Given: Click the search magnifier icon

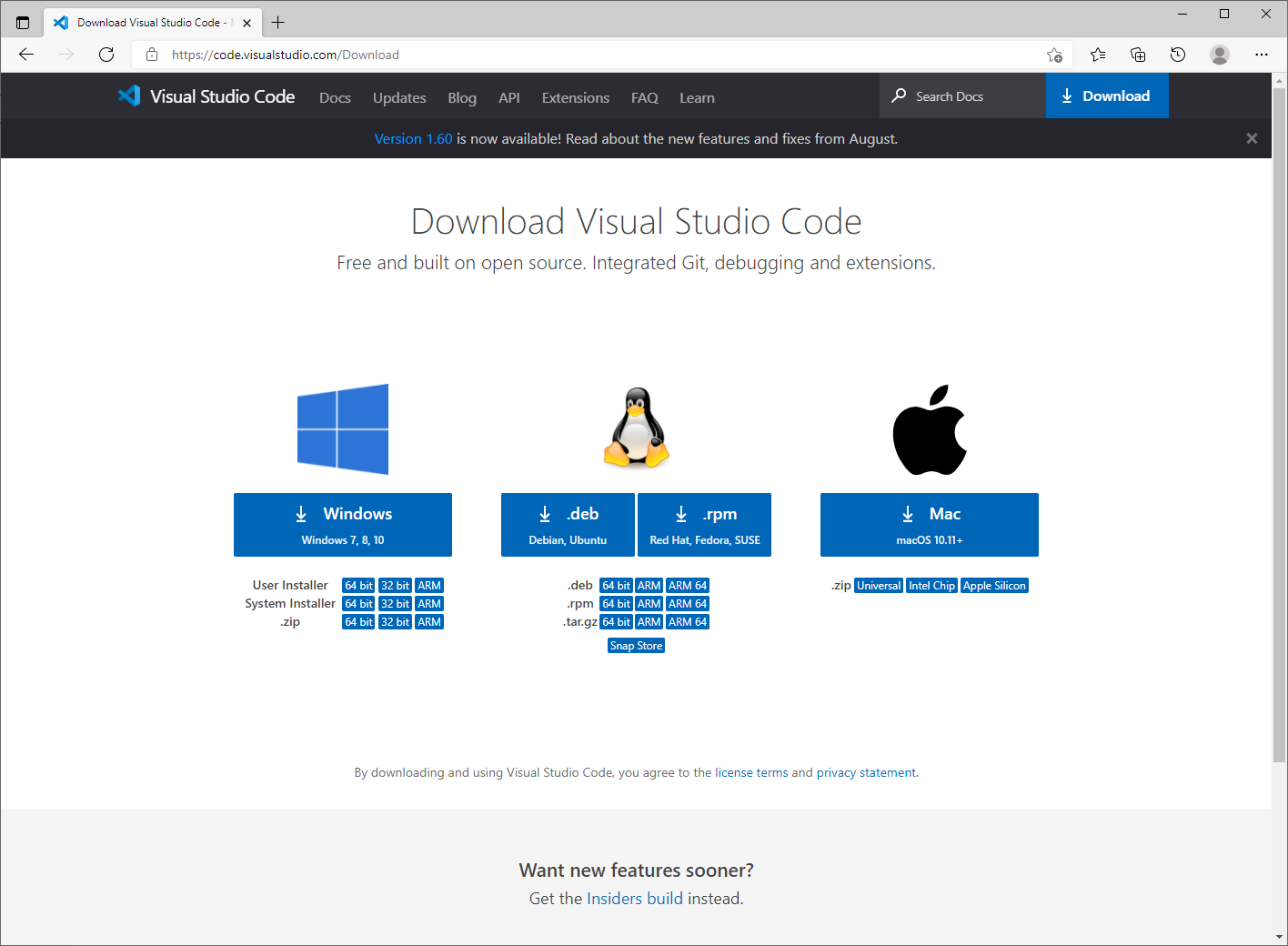Looking at the screenshot, I should [899, 96].
